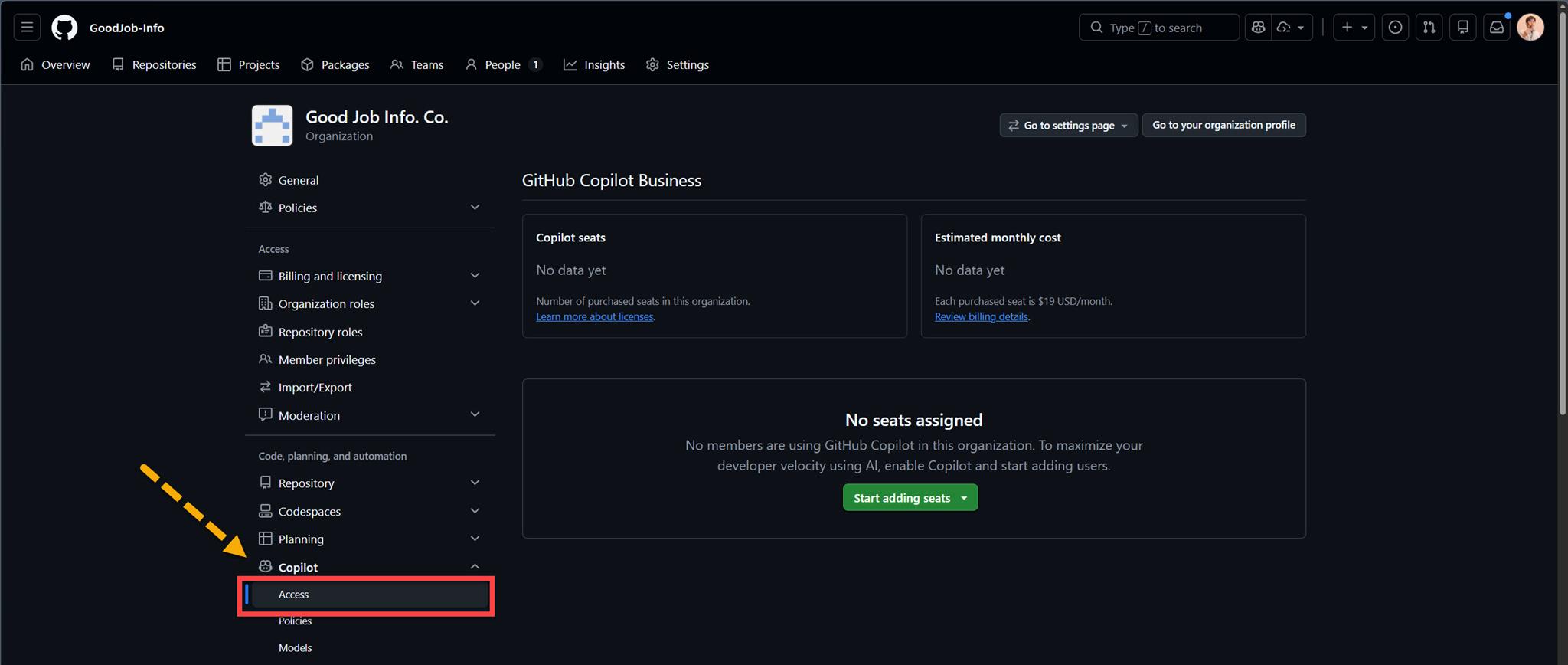
Task: Open the Create new plus dropdown
Action: coord(1354,28)
